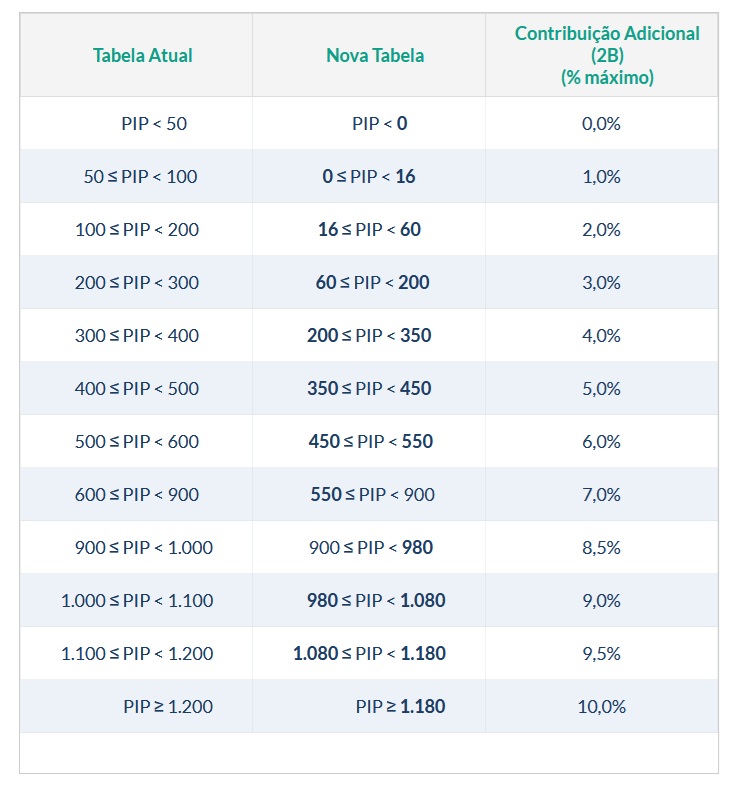This screenshot has height=794, width=732.
Task: Click the 0,0% percentage cell
Action: (601, 124)
